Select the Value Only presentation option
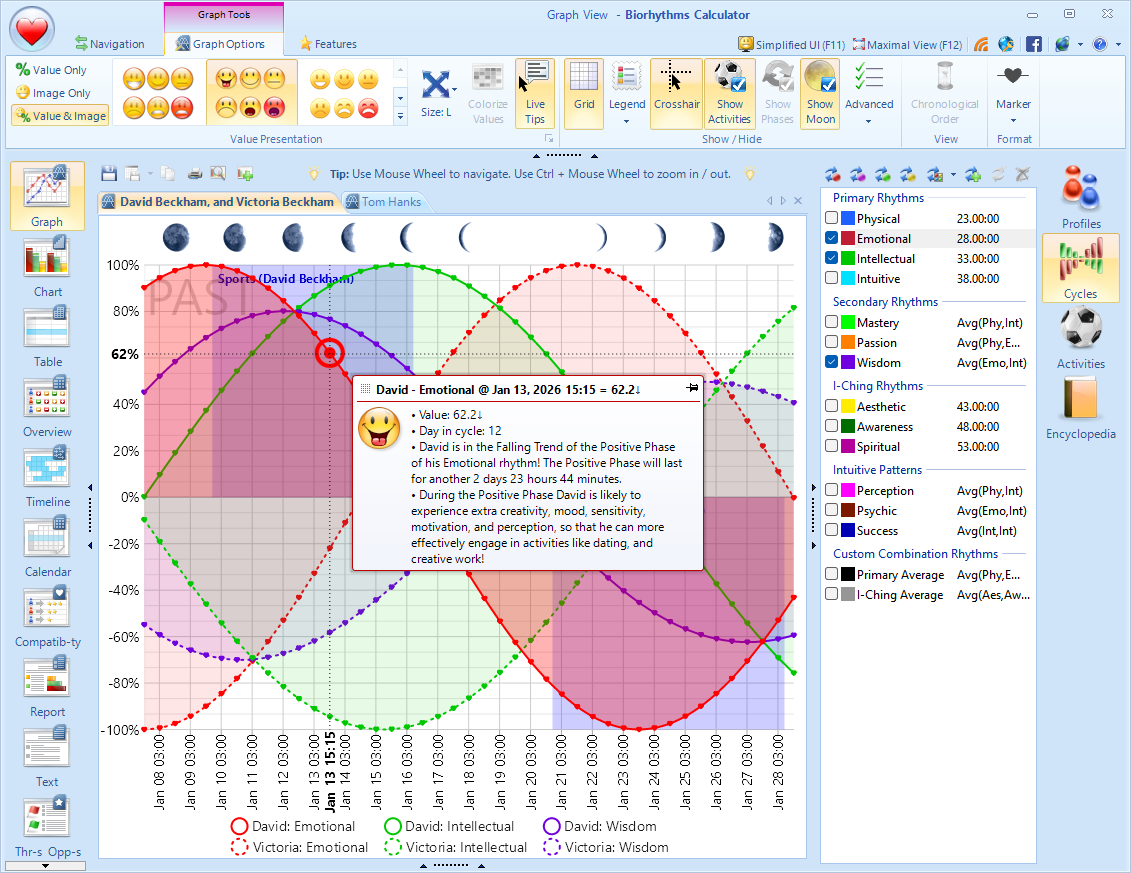This screenshot has width=1131, height=873. coord(52,70)
